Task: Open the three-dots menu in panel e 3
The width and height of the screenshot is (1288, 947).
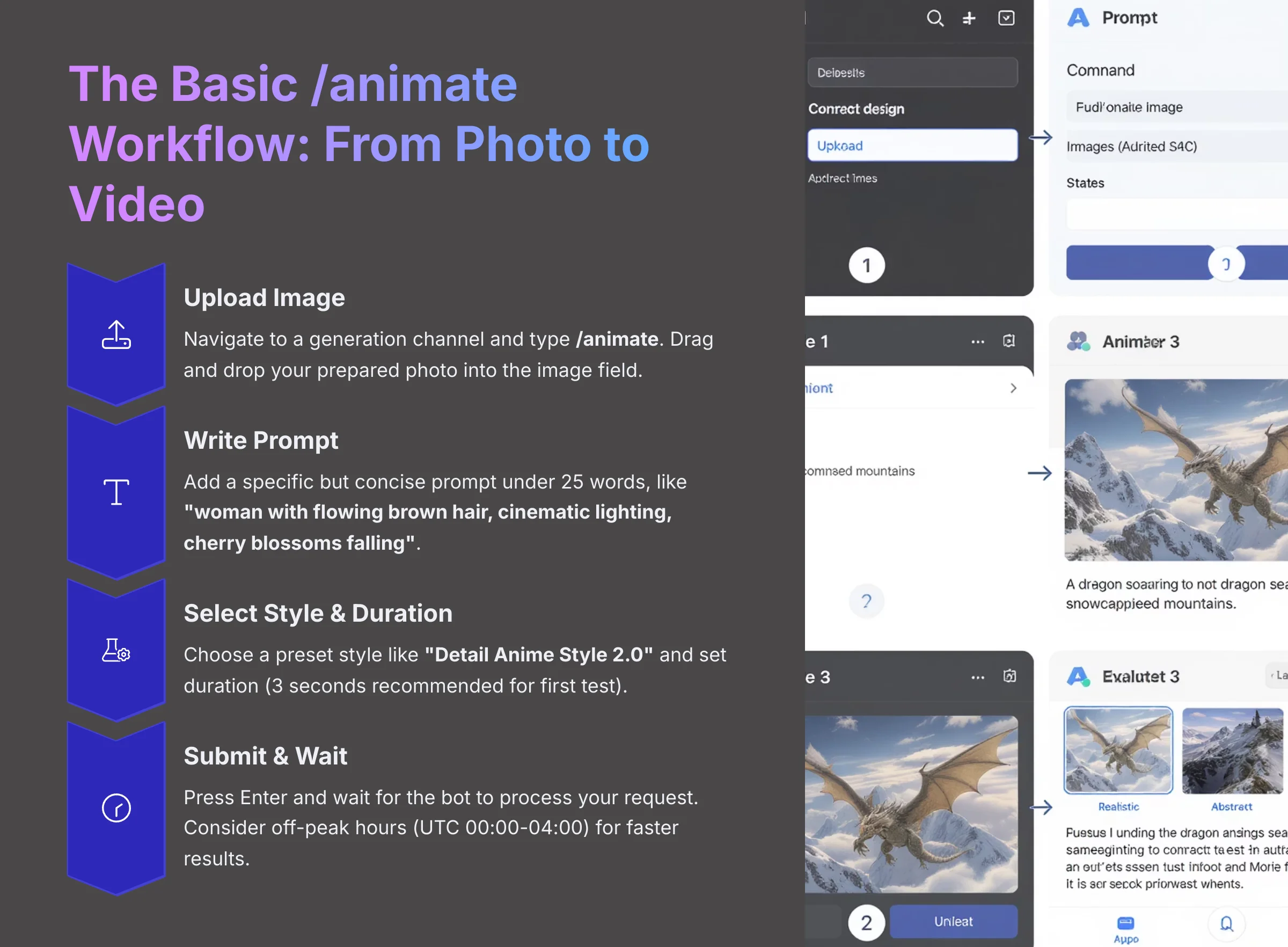Action: click(x=977, y=677)
